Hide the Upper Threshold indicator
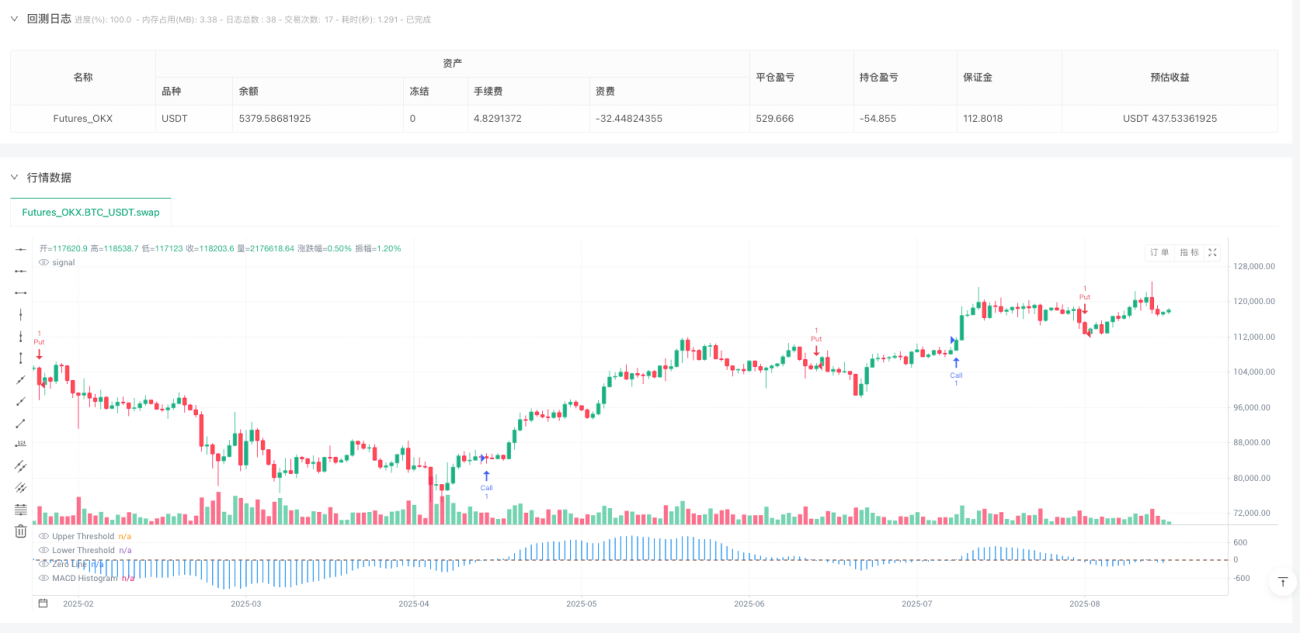This screenshot has height=633, width=1300. pos(43,536)
